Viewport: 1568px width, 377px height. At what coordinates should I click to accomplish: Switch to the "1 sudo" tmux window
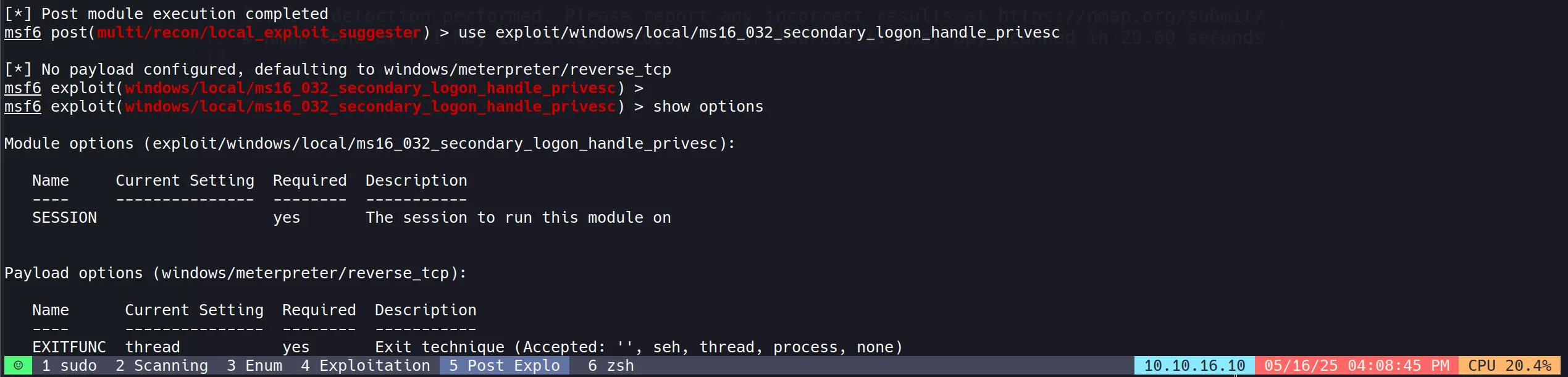point(69,365)
